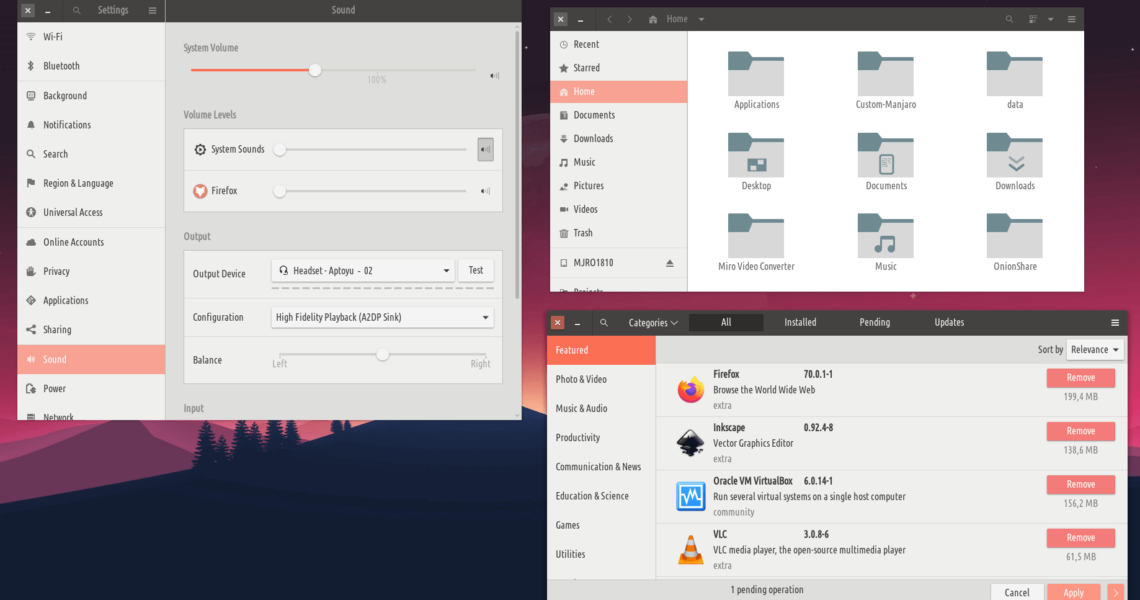The width and height of the screenshot is (1140, 600).
Task: Click the Test button for output device
Action: (x=476, y=270)
